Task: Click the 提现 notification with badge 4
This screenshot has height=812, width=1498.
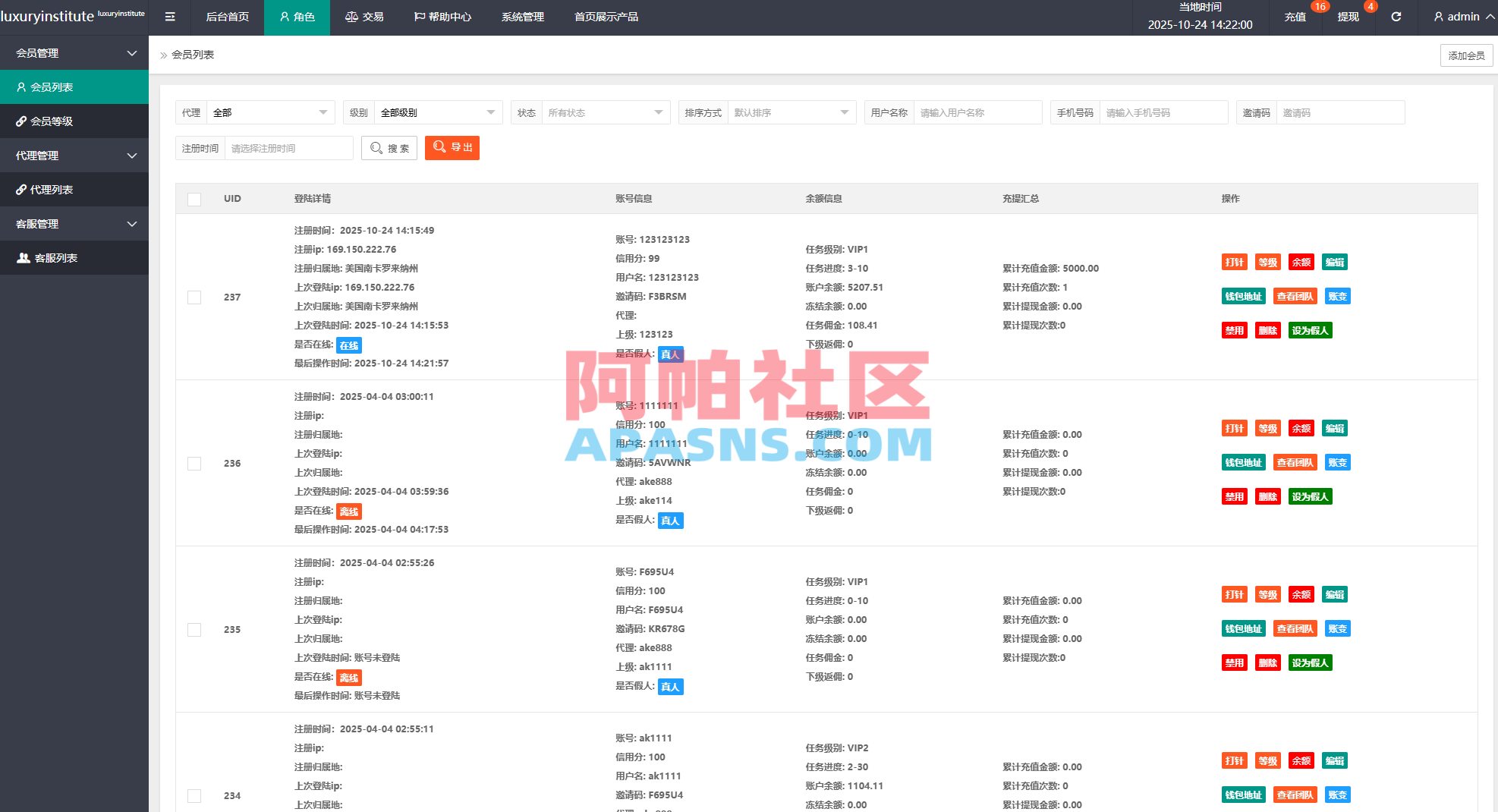Action: [1348, 17]
